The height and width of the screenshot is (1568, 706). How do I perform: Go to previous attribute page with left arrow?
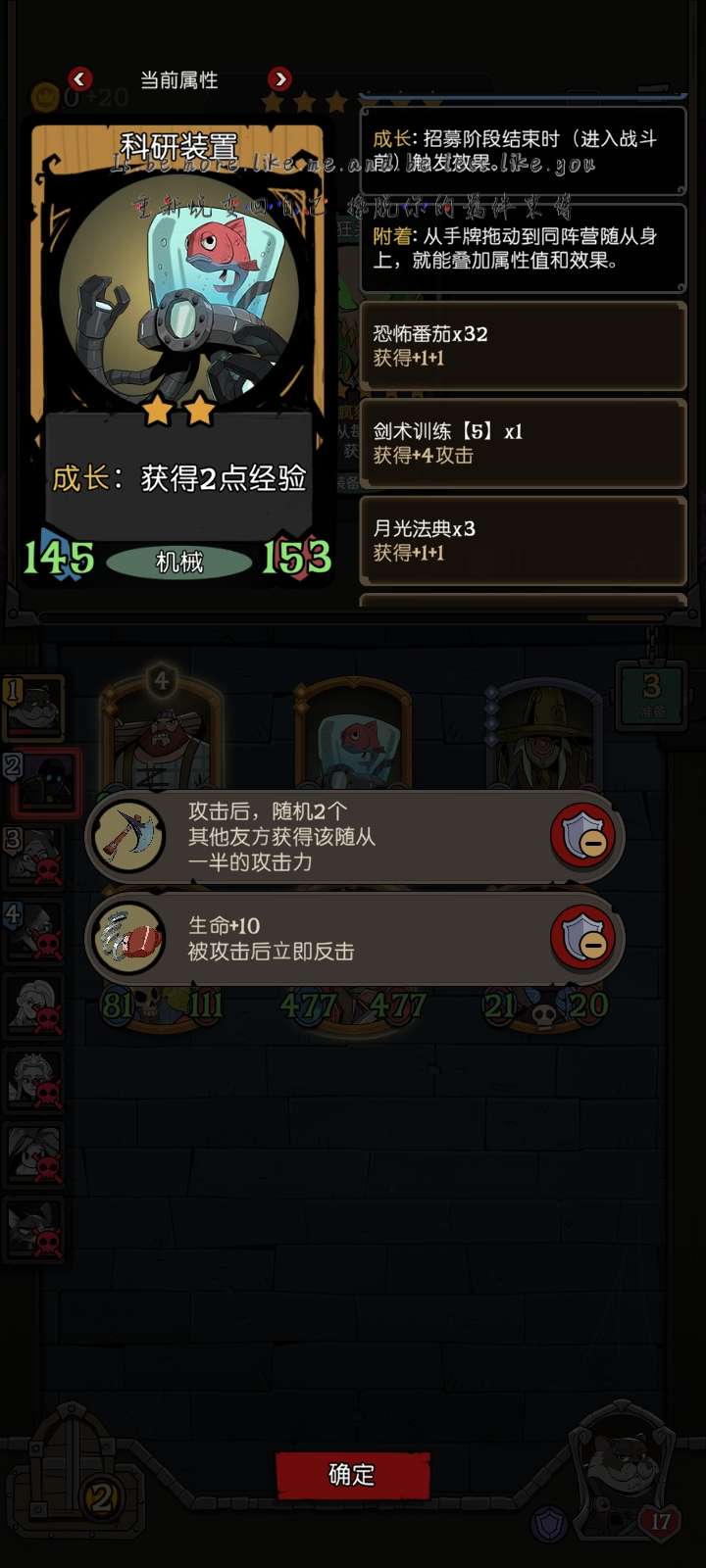tap(80, 78)
